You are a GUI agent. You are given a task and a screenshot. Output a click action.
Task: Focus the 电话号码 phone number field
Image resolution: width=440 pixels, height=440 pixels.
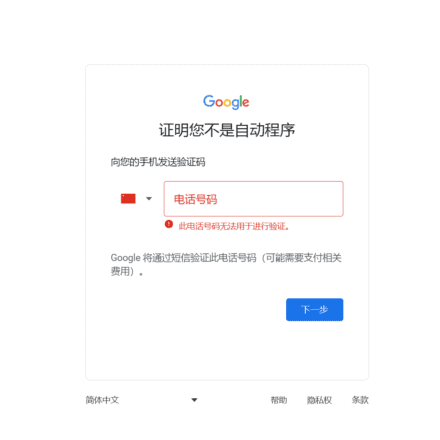(x=253, y=199)
